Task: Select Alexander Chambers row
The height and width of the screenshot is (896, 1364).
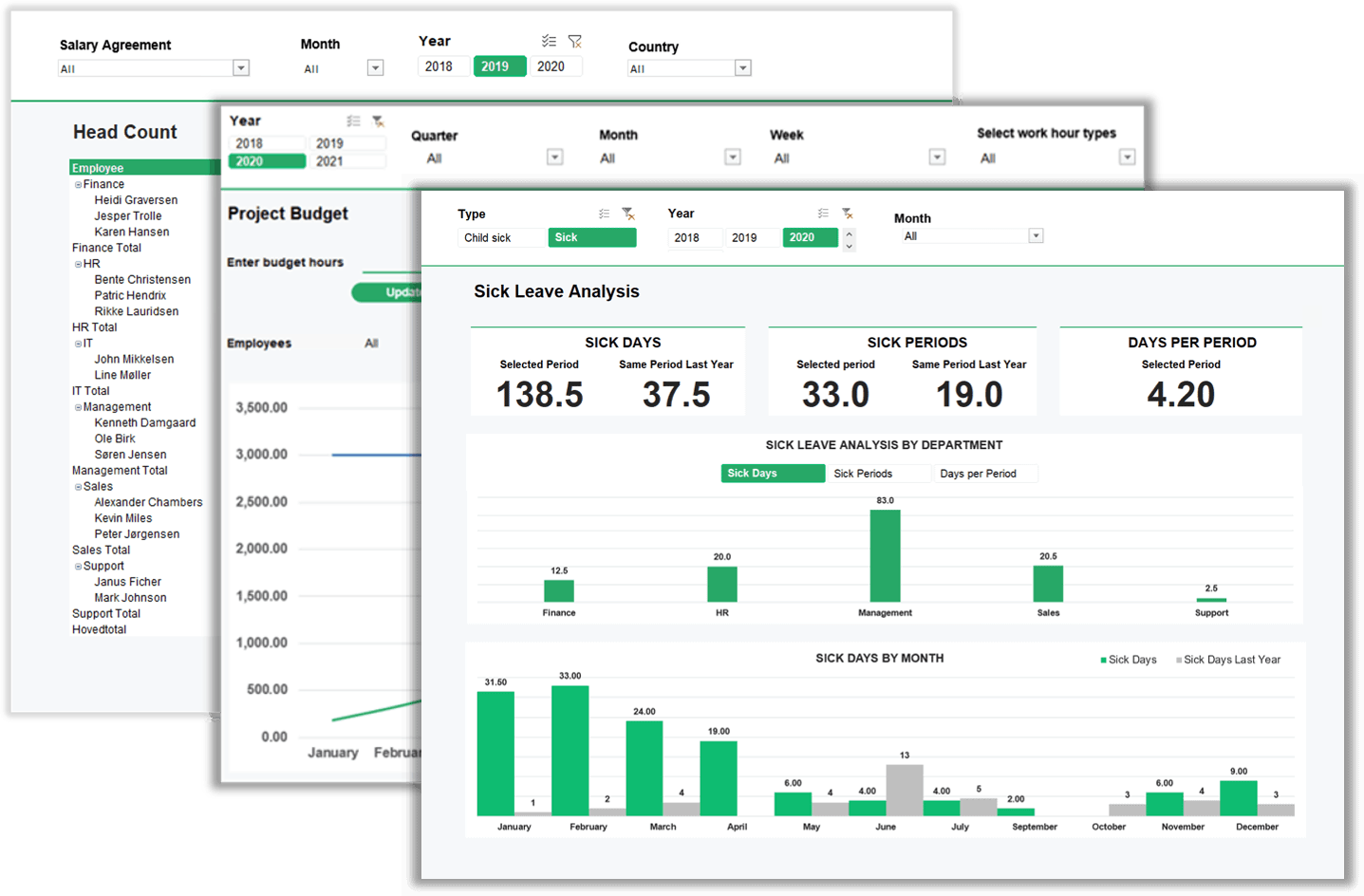Action: pyautogui.click(x=148, y=503)
